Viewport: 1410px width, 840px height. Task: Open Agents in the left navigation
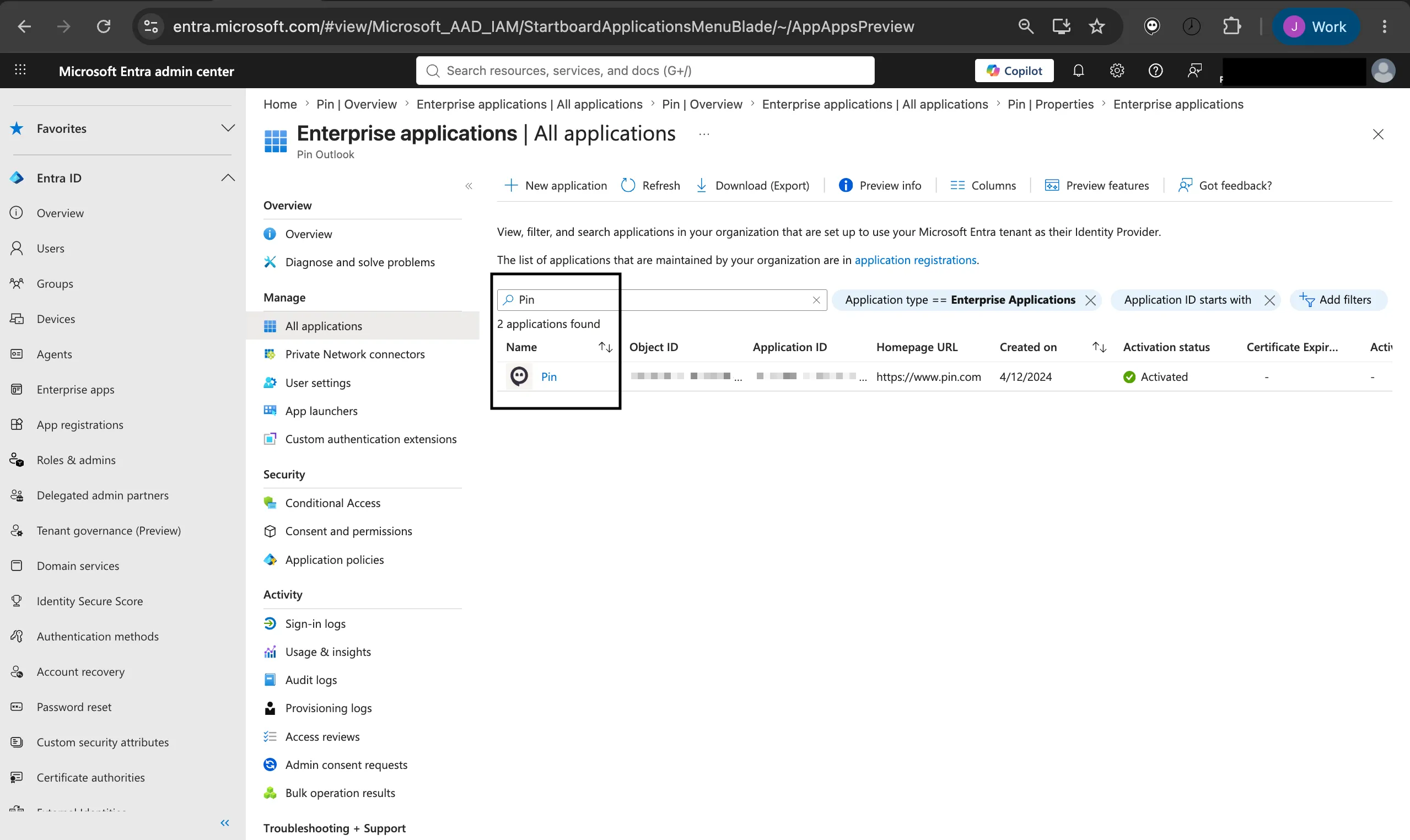click(54, 354)
